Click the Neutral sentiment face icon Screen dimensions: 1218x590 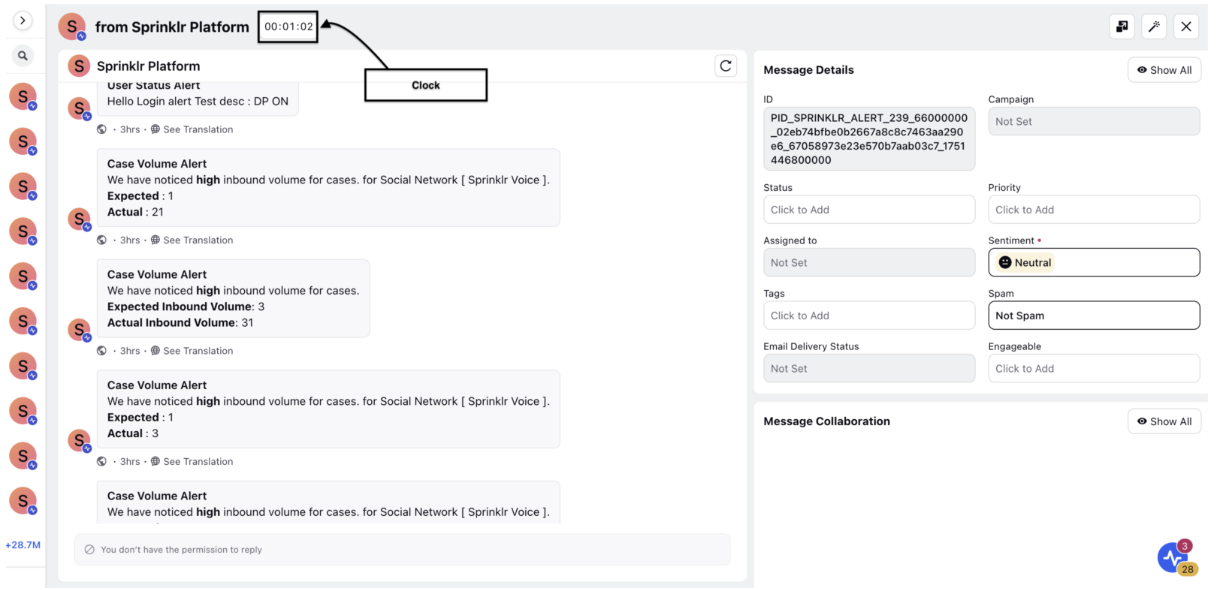(x=1005, y=262)
